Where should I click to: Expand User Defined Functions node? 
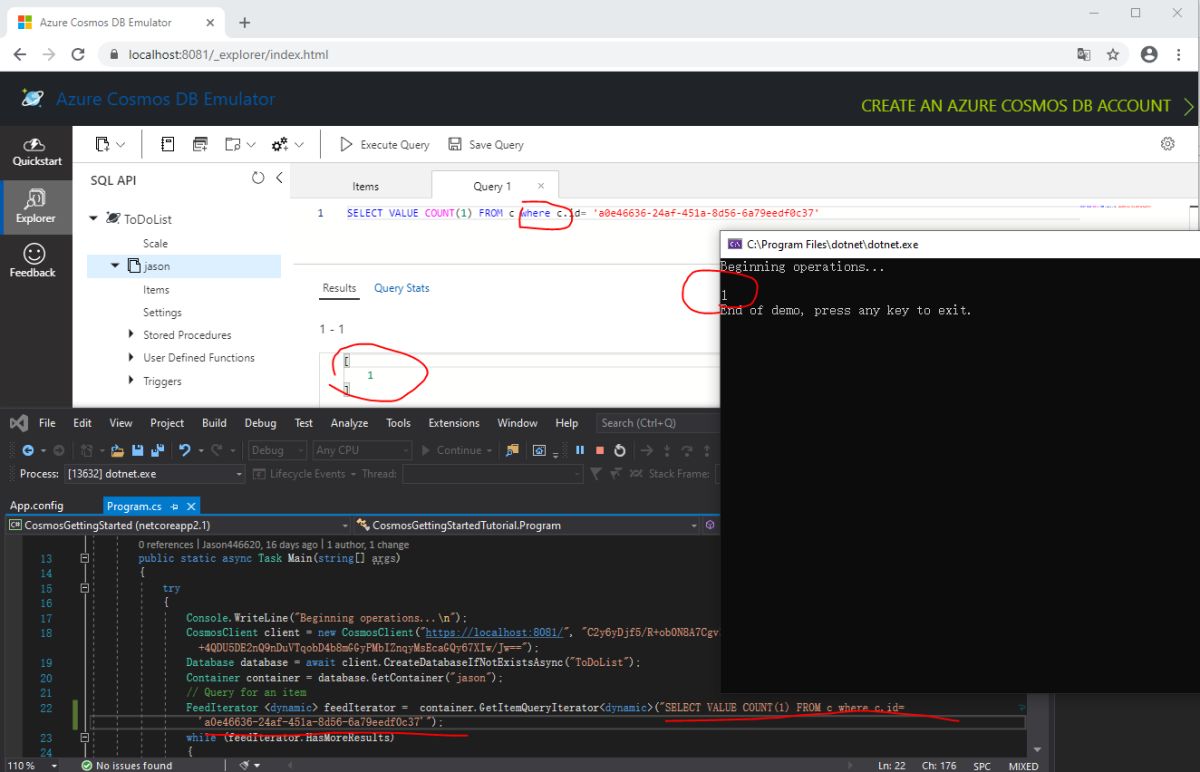point(132,358)
